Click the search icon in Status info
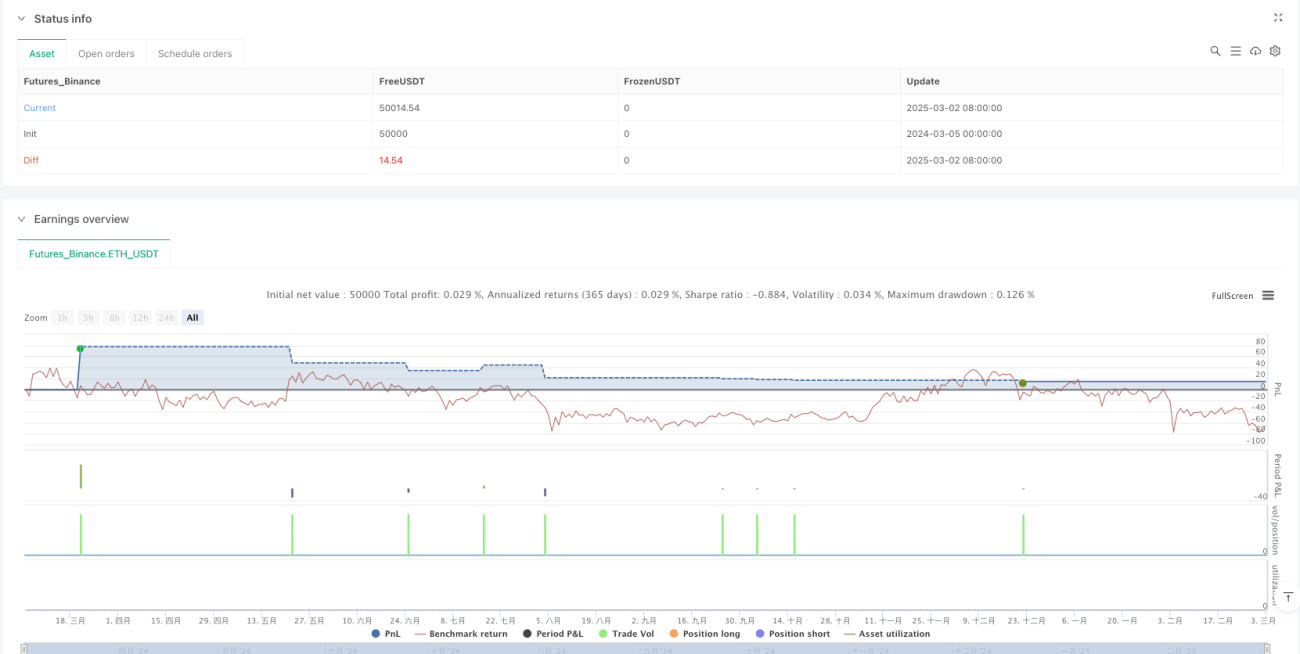The width and height of the screenshot is (1300, 654). coord(1215,51)
